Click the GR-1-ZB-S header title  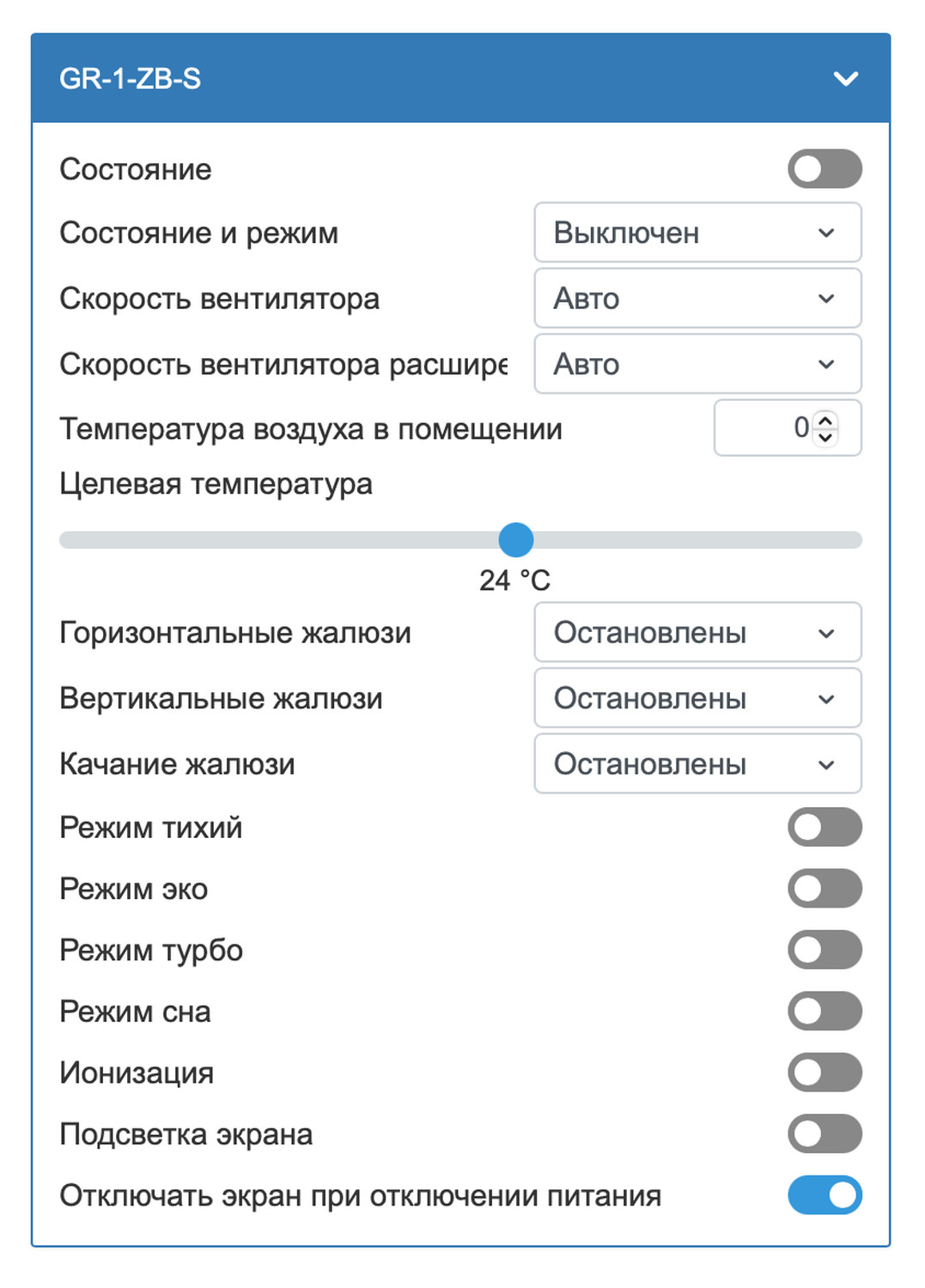[130, 79]
